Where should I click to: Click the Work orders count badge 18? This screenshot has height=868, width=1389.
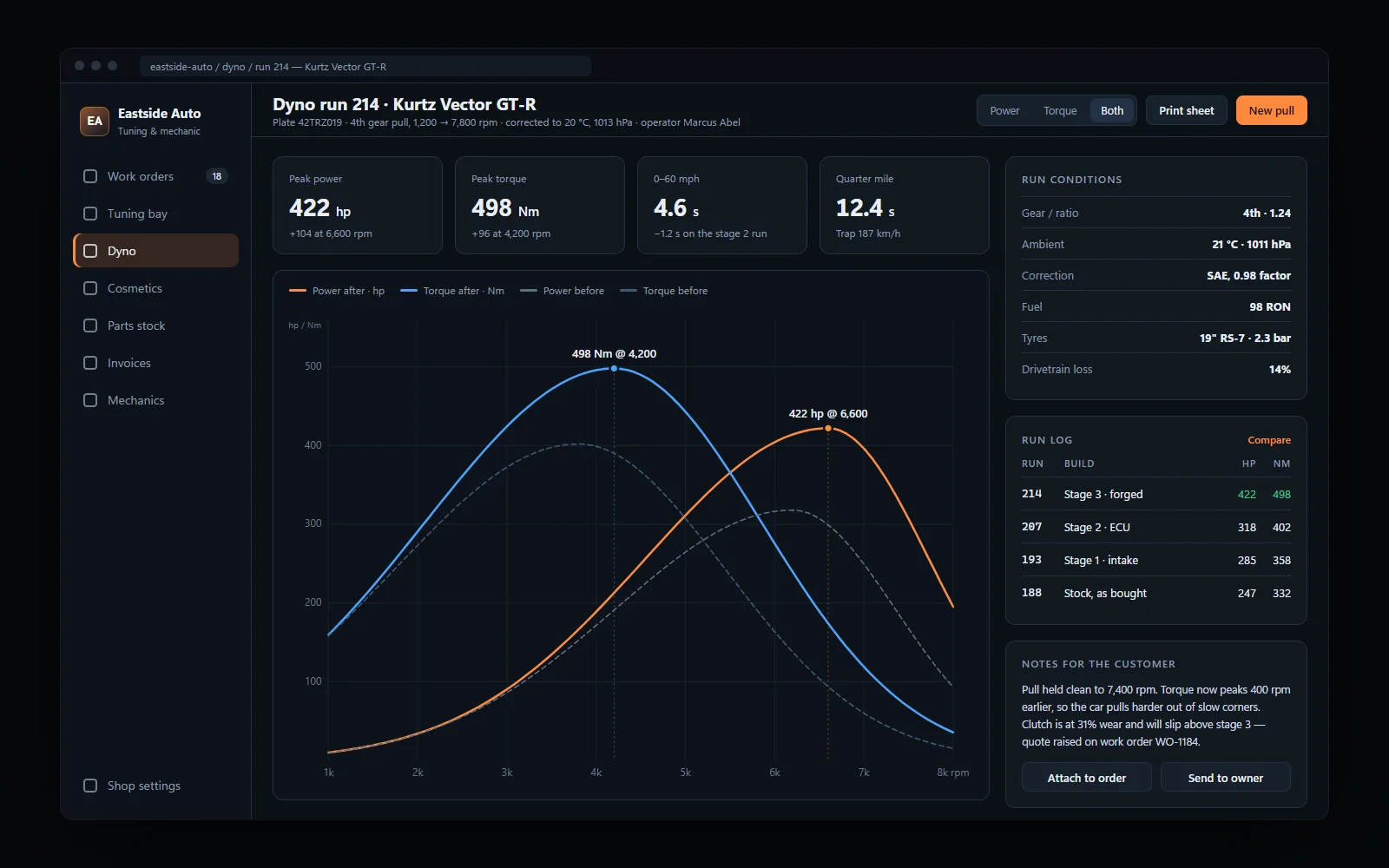click(217, 176)
